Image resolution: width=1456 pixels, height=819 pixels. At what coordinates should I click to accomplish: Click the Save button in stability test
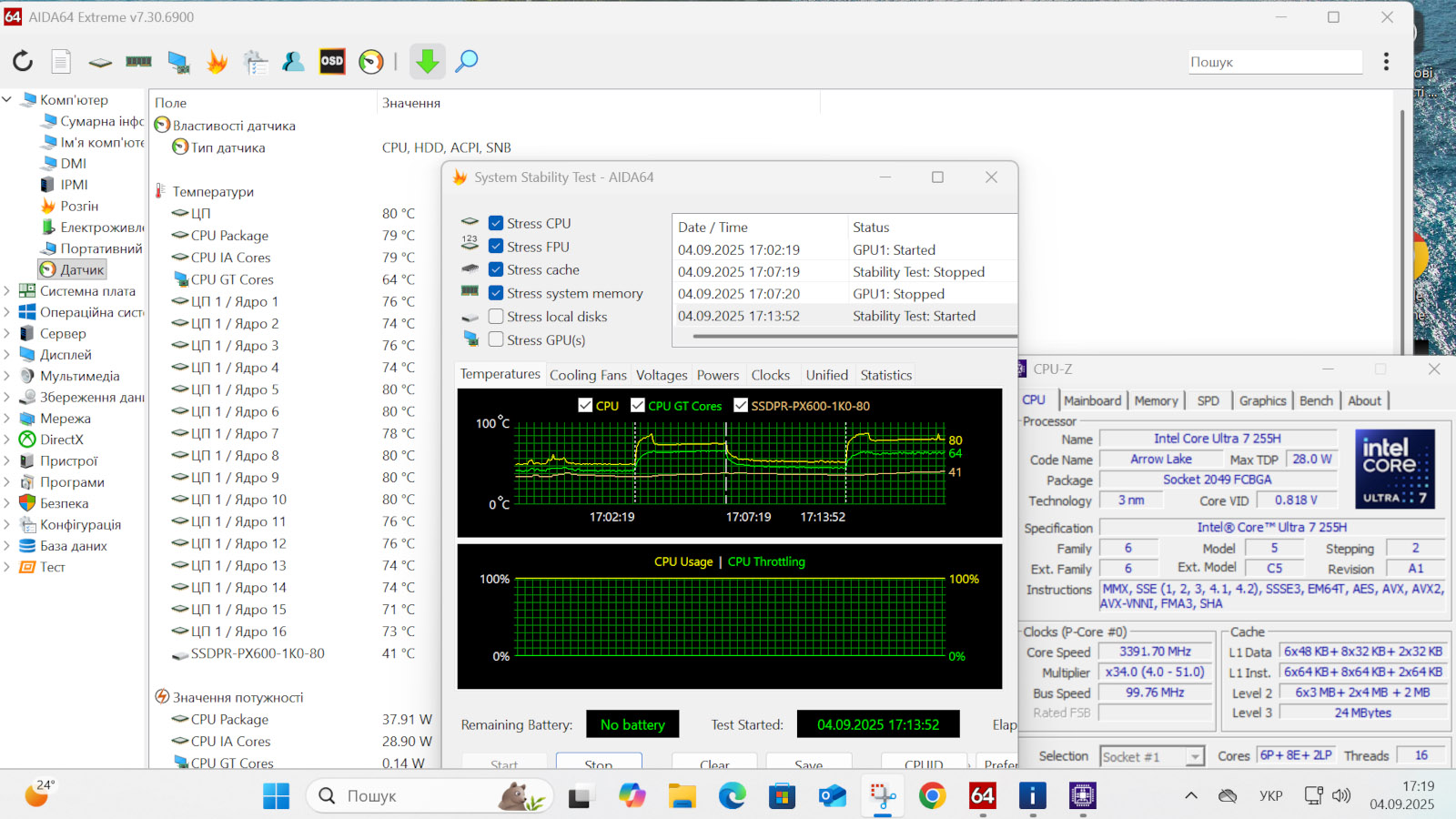pyautogui.click(x=808, y=762)
